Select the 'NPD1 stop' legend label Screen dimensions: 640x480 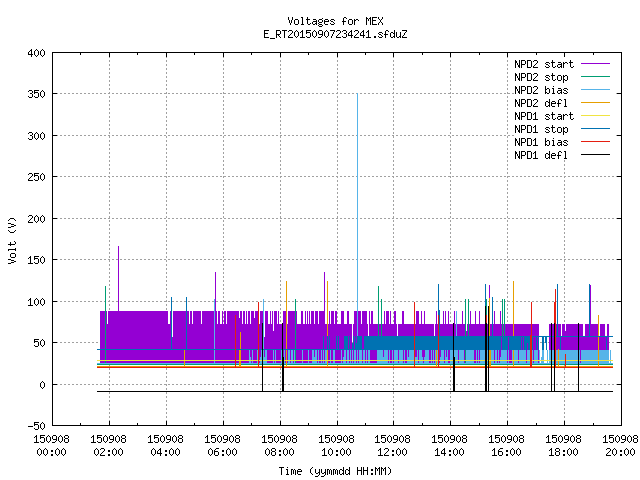[x=541, y=129]
